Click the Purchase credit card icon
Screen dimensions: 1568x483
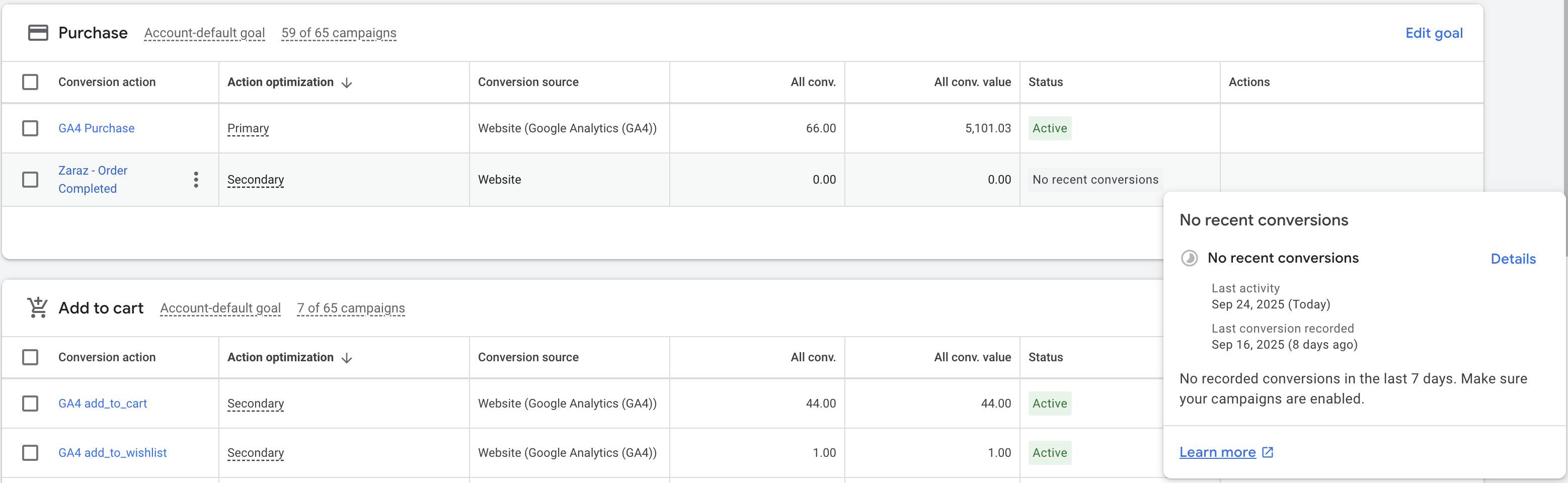click(x=38, y=33)
